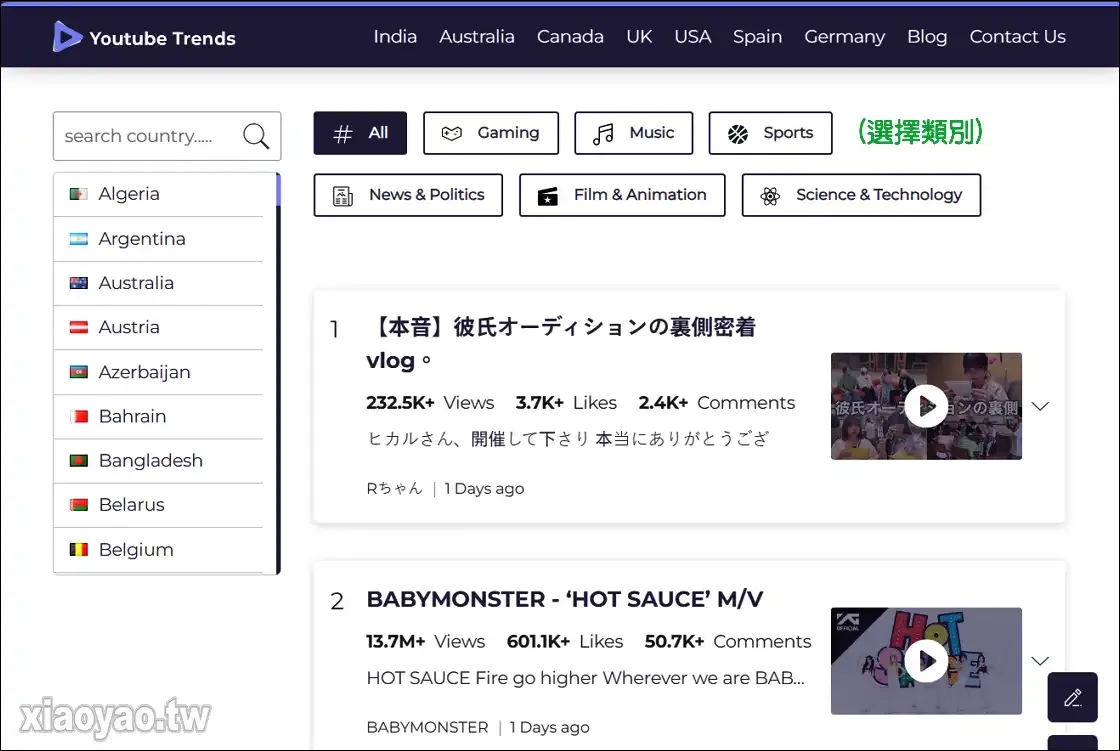The height and width of the screenshot is (751, 1120).
Task: Expand details of BABYMONSTER video
Action: tap(1040, 661)
